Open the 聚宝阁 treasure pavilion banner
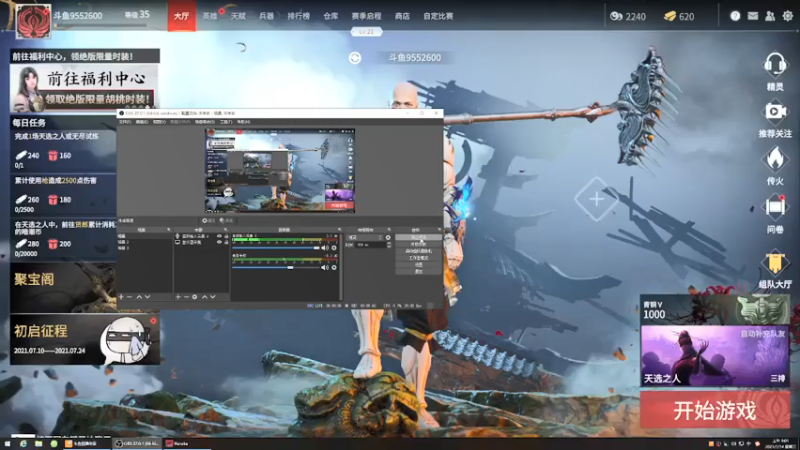 [x=63, y=287]
